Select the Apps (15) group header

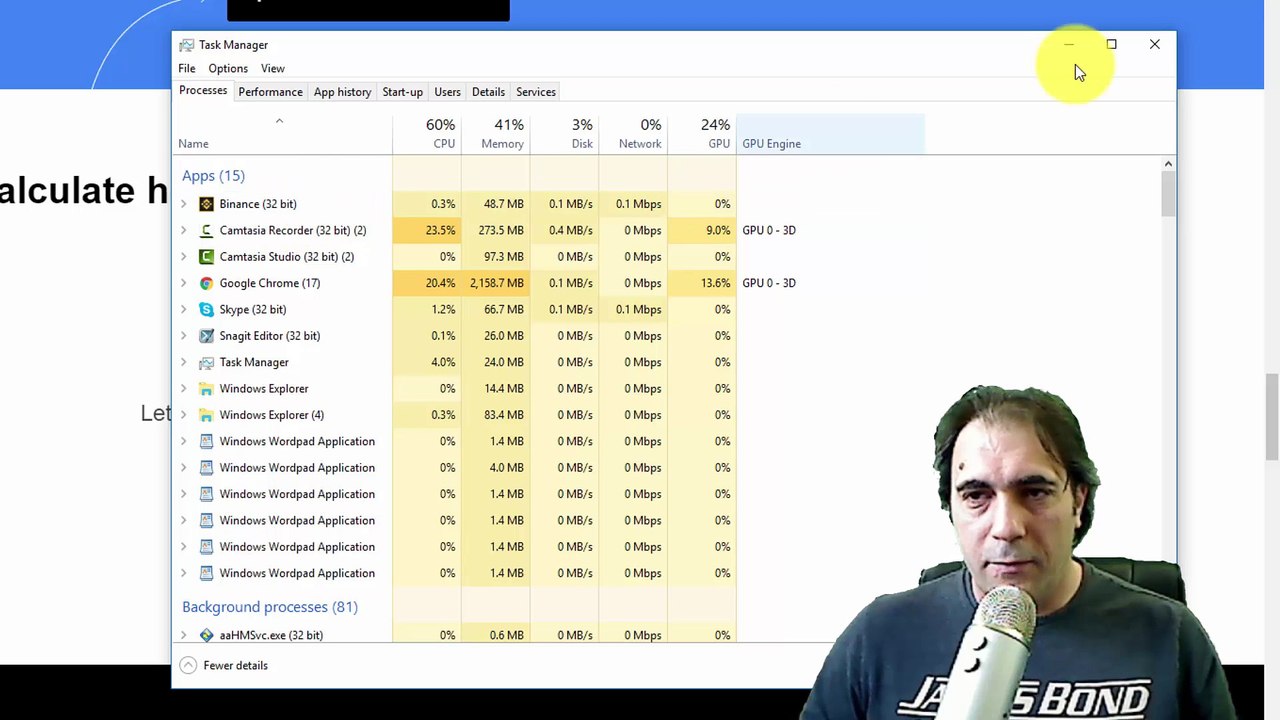213,176
